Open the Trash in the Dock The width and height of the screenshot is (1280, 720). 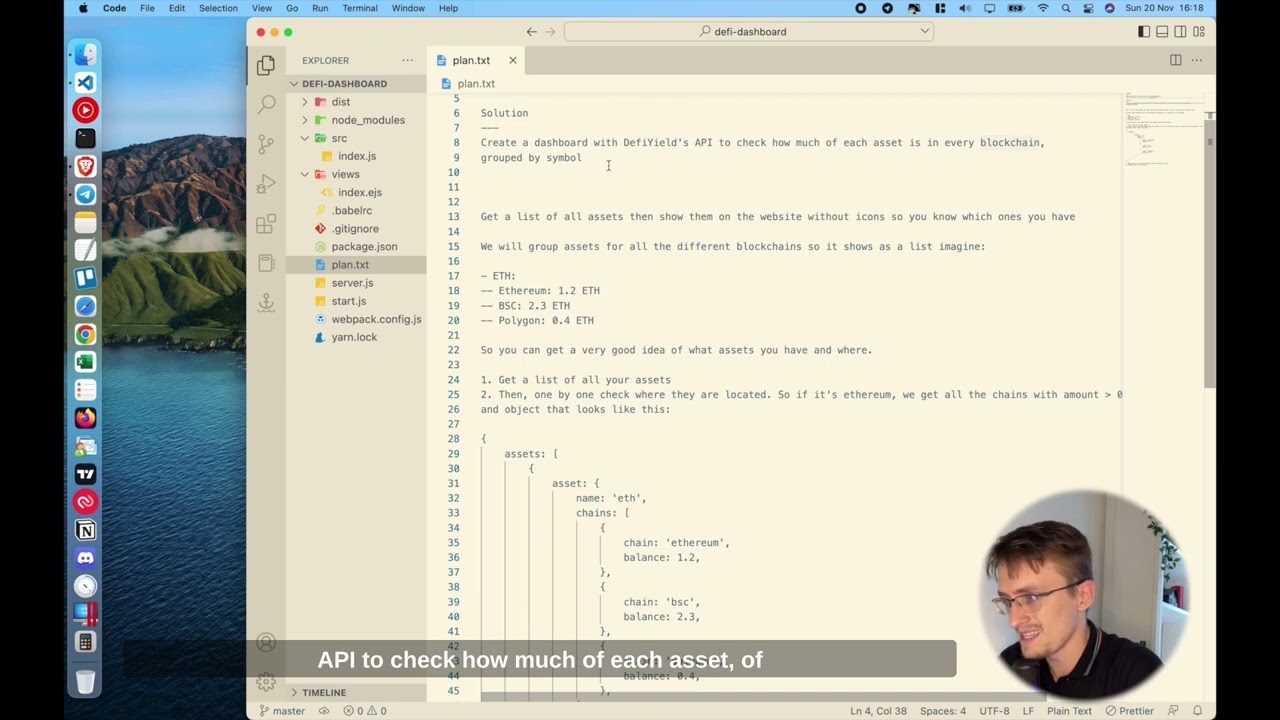85,682
